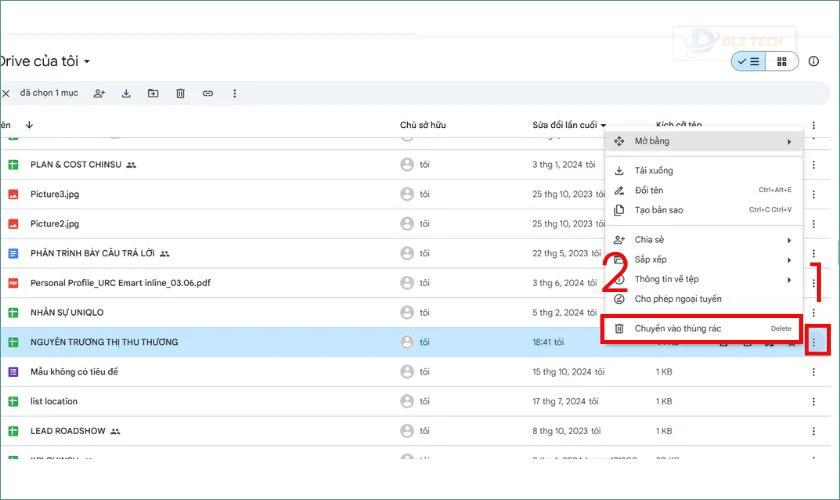
Task: Select PLAN & COST CHINSU file name
Action: click(76, 165)
